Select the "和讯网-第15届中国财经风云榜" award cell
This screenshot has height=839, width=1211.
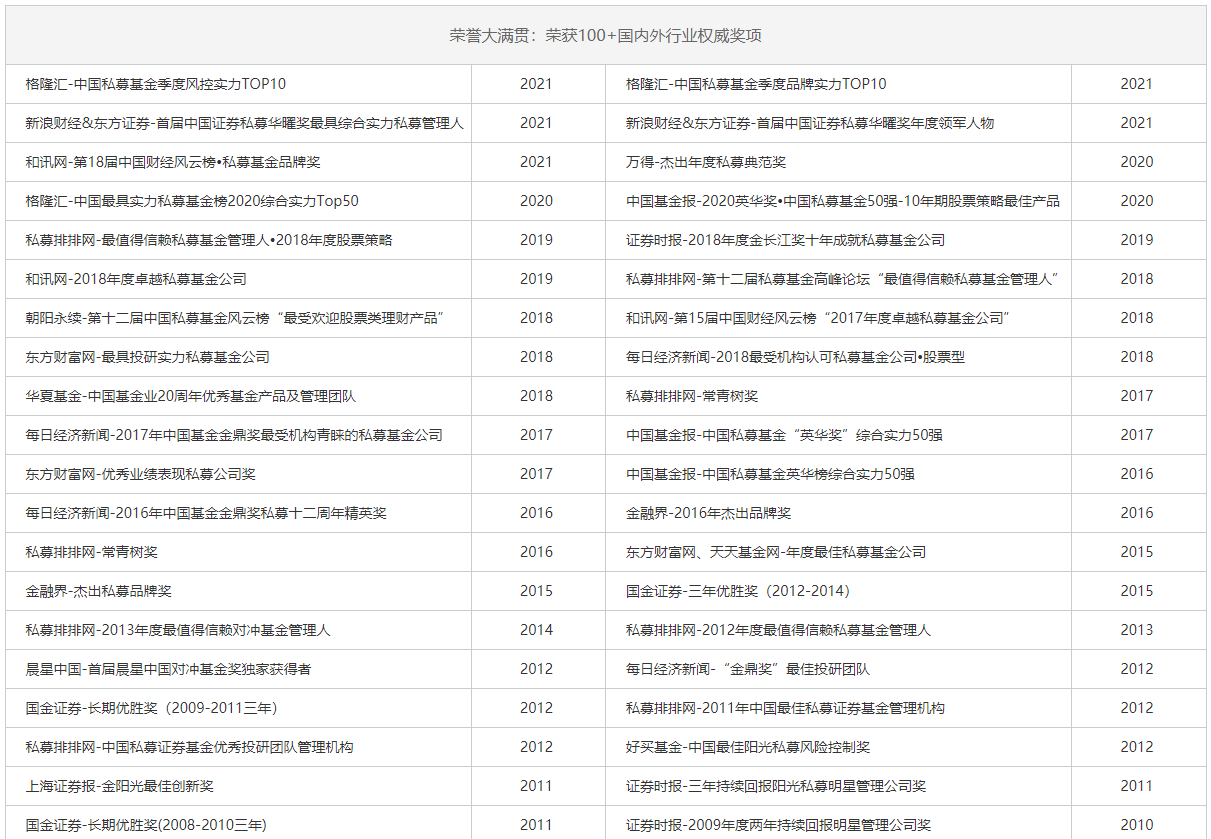pyautogui.click(x=838, y=318)
